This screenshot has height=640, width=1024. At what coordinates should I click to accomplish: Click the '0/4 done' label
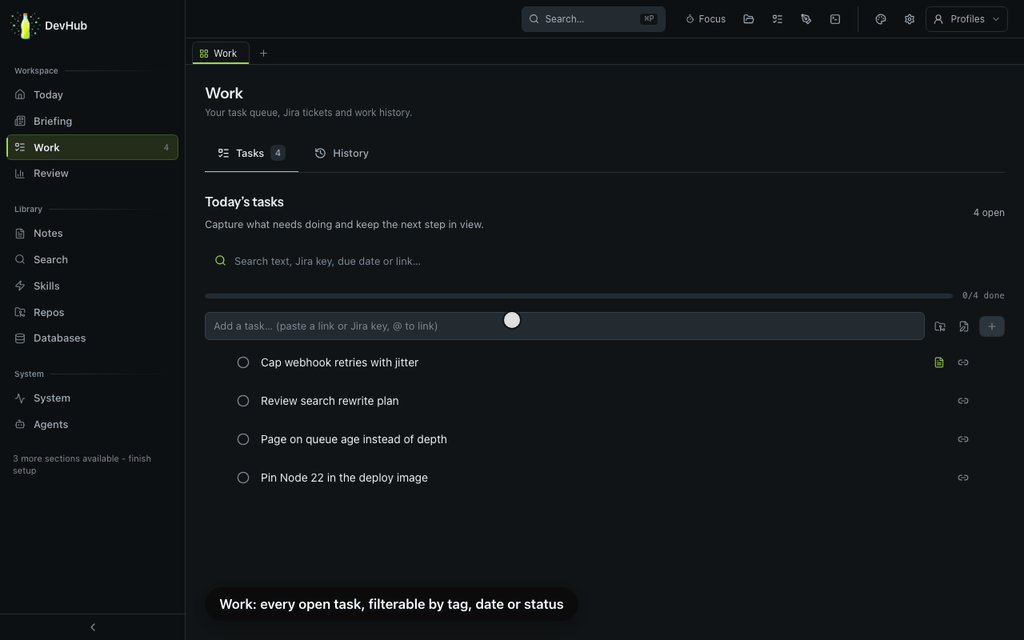pos(983,296)
